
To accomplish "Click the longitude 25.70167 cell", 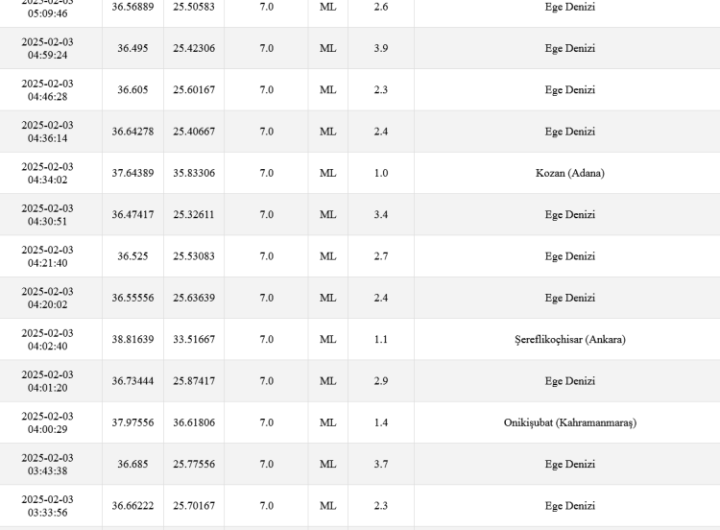I will tap(194, 506).
